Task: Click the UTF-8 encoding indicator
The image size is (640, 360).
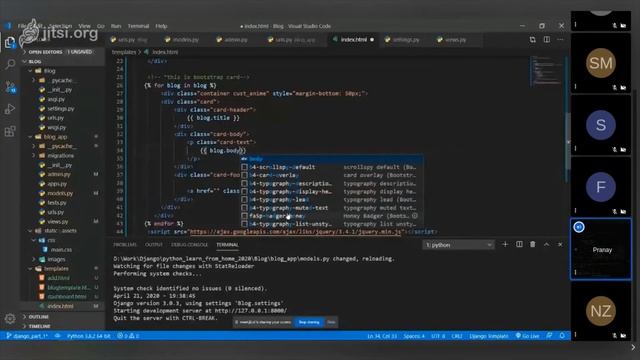Action: 438,336
